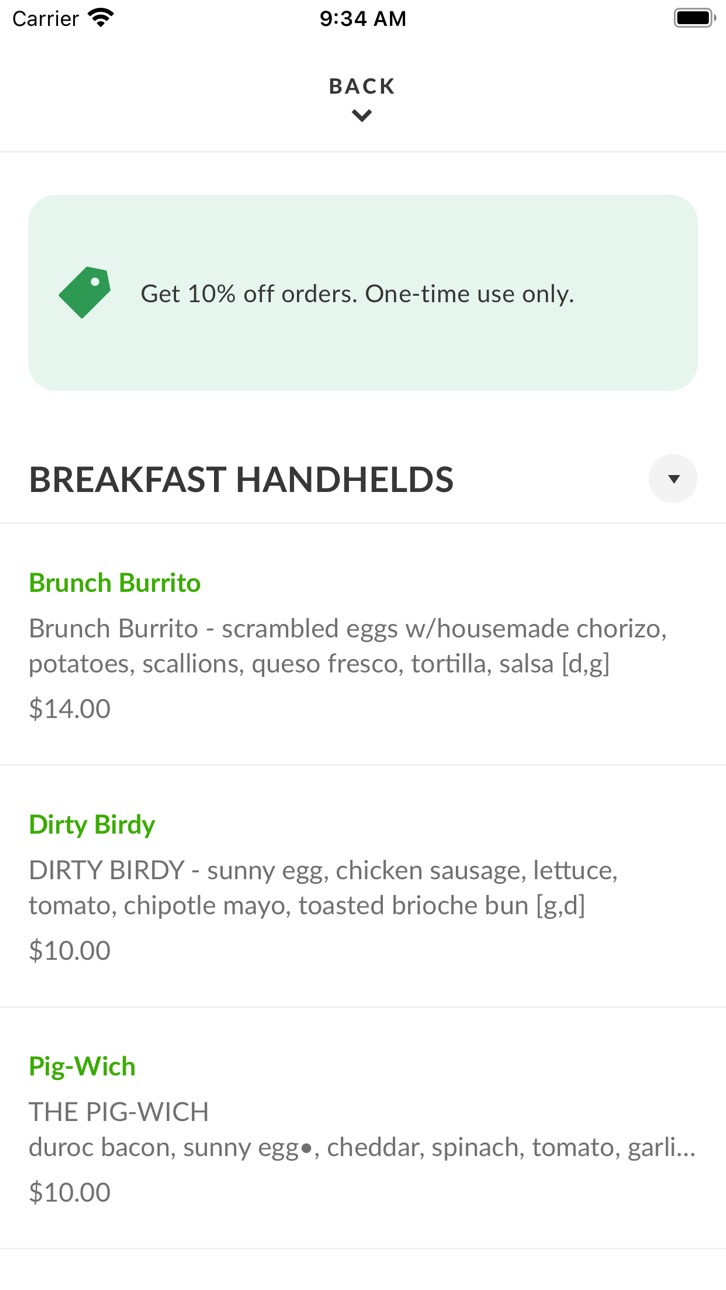Viewport: 726px width, 1290px height.
Task: Open the Pig-Wich item
Action: 363,1128
